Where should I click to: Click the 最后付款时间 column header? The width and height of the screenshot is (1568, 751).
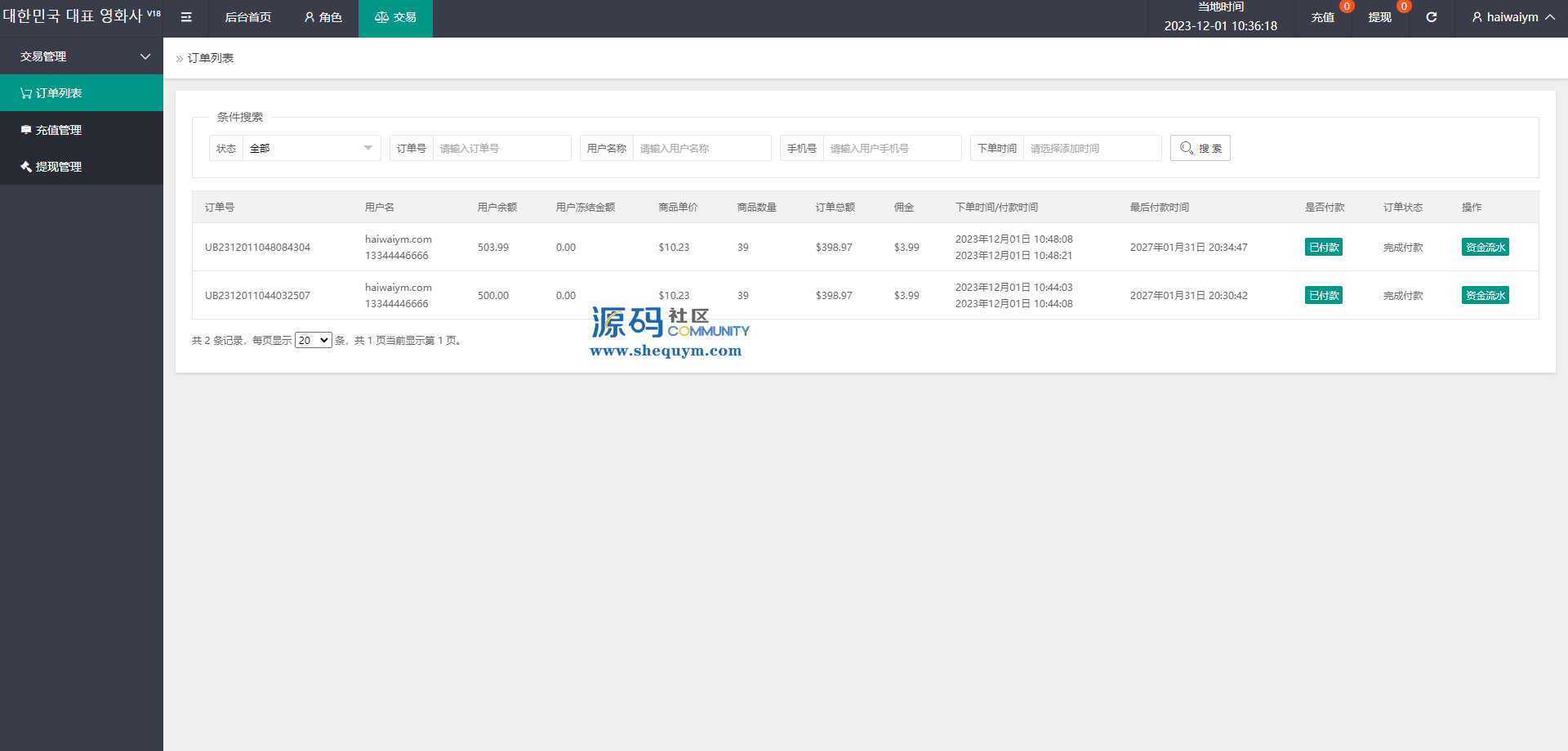click(1160, 207)
